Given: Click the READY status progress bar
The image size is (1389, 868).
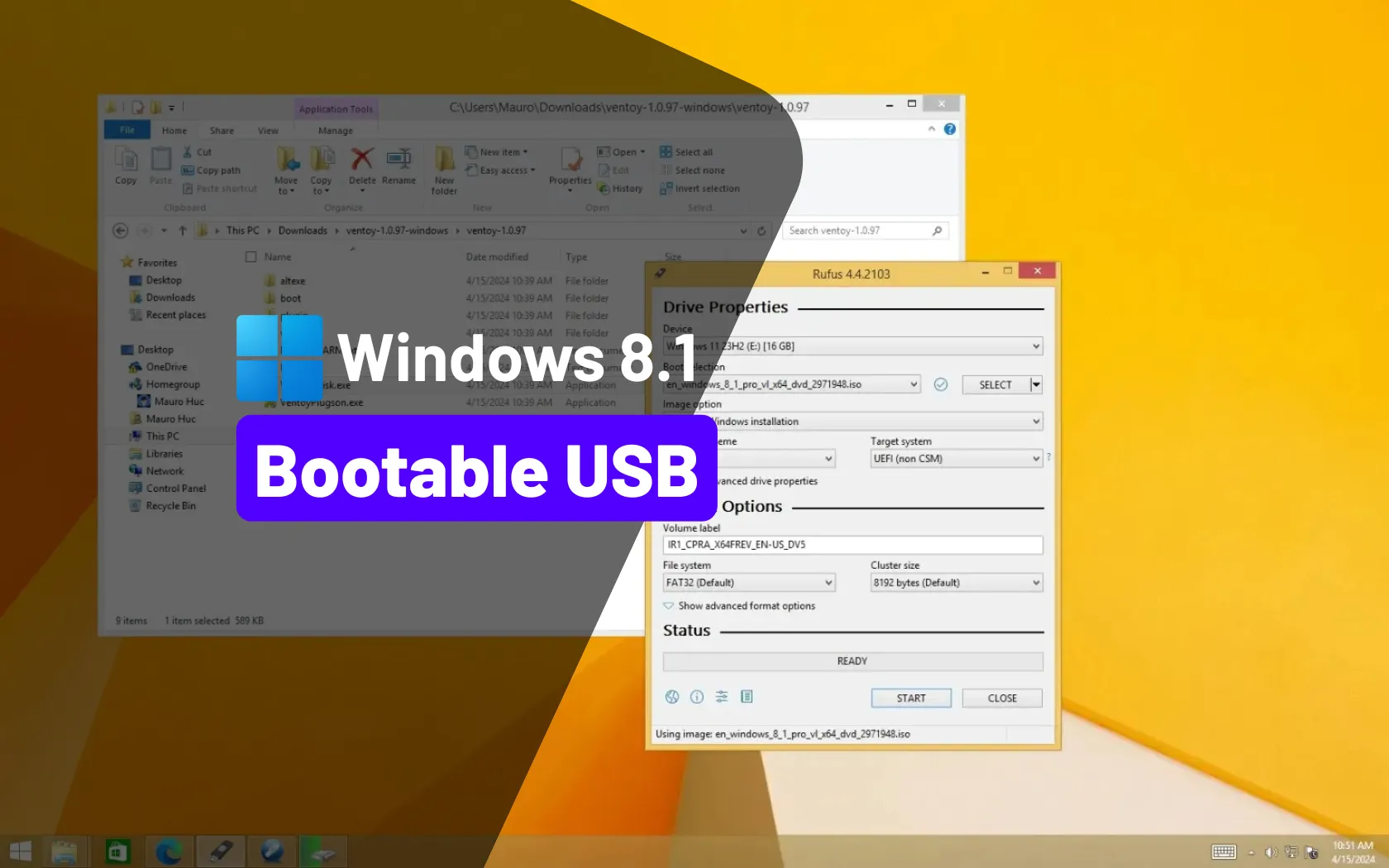Looking at the screenshot, I should click(x=852, y=661).
